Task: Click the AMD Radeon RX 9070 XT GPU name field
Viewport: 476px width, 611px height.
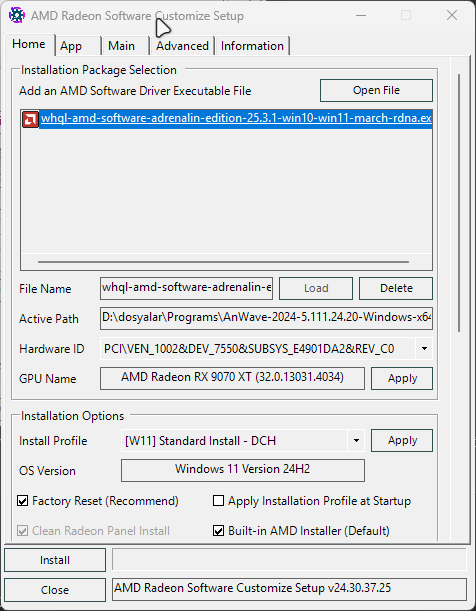Action: point(232,378)
